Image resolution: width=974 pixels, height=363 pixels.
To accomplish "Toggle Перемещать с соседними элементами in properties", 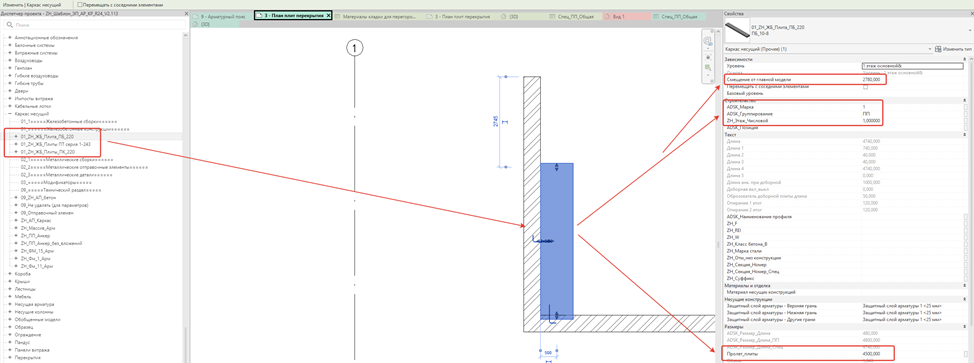I will tap(865, 87).
